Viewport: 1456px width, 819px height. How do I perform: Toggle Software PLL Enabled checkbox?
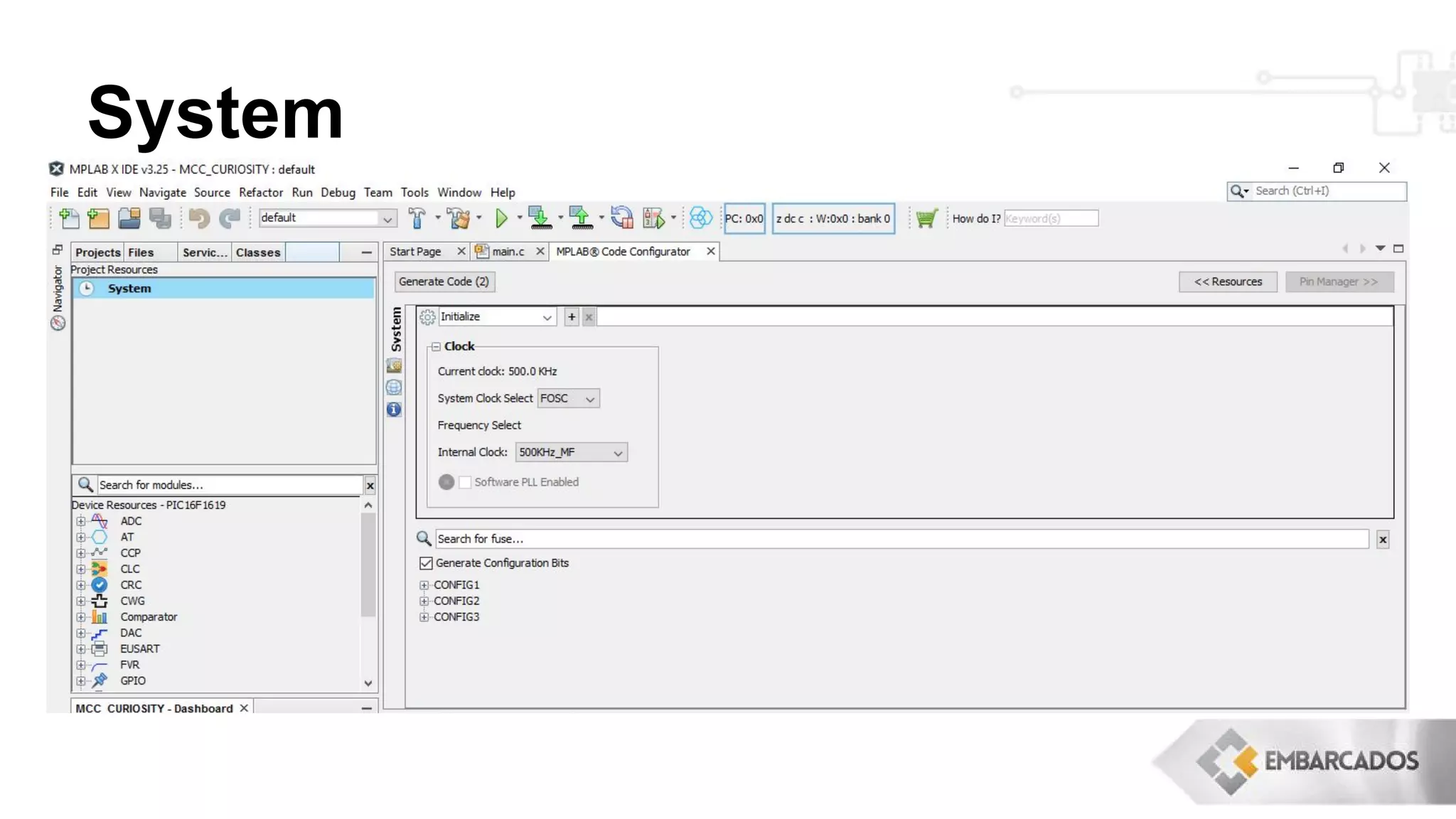[465, 482]
